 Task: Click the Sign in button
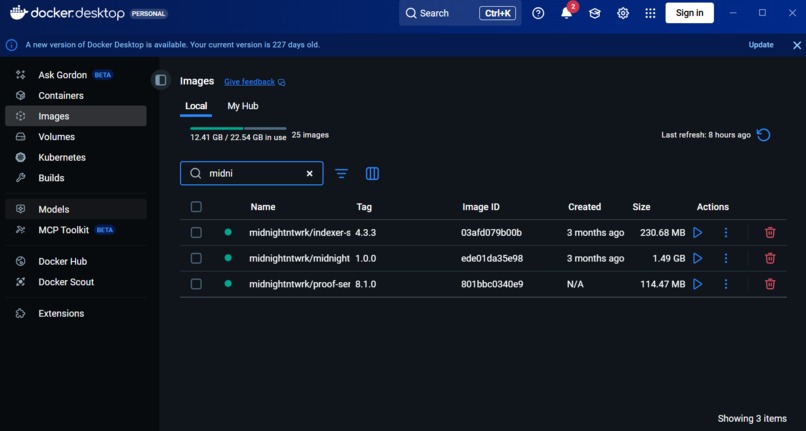[x=689, y=13]
